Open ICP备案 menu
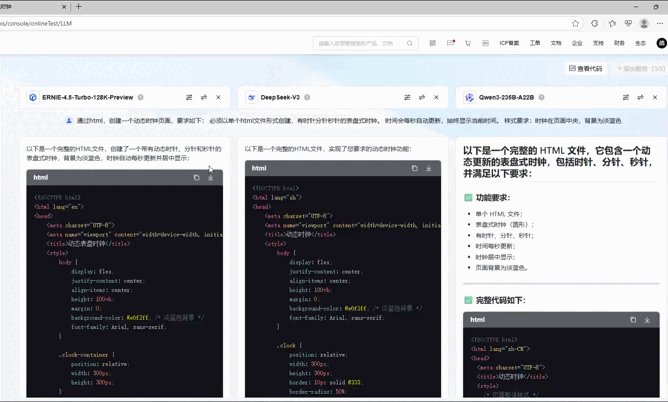 tap(509, 43)
